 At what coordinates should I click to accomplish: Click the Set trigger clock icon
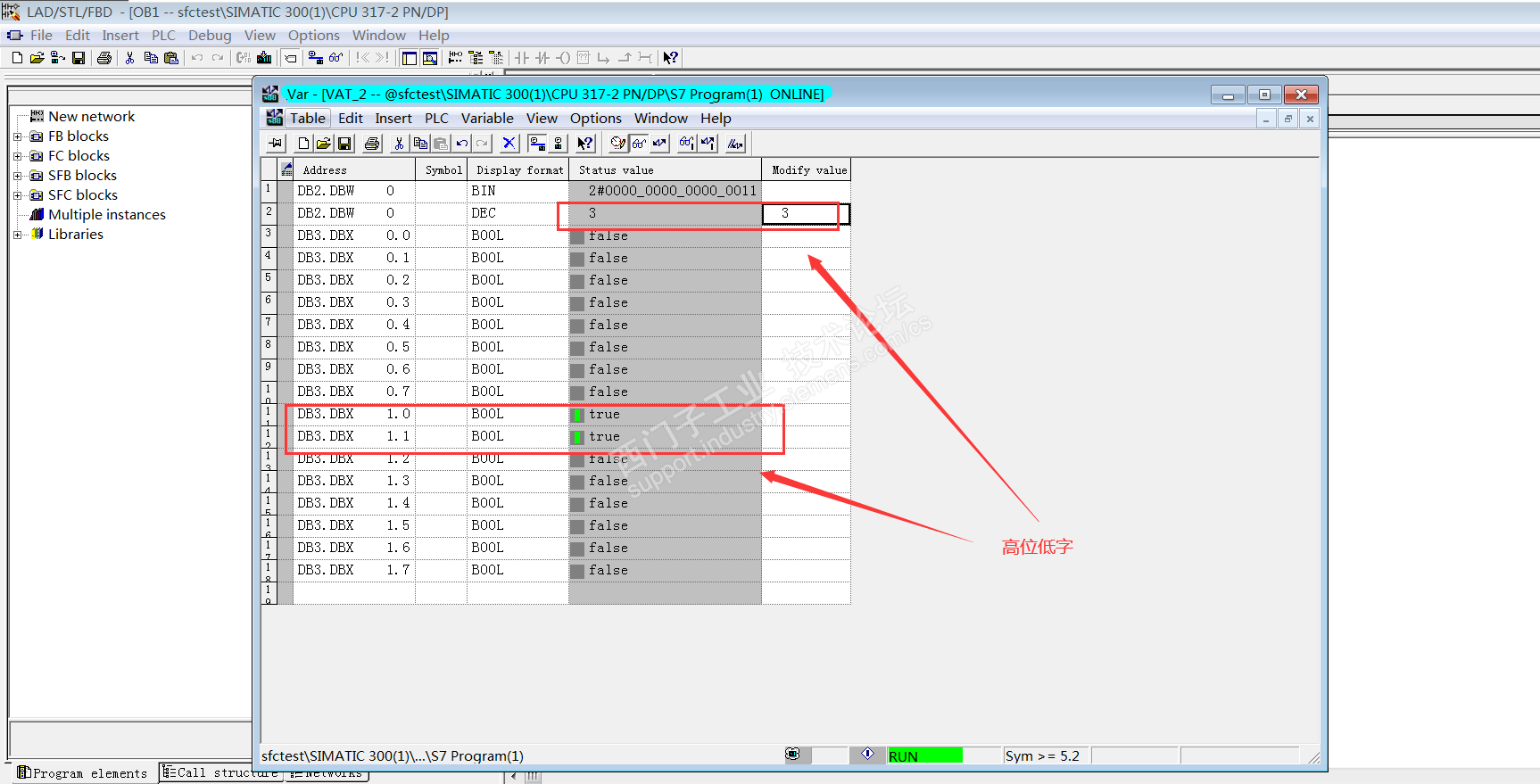pos(618,144)
